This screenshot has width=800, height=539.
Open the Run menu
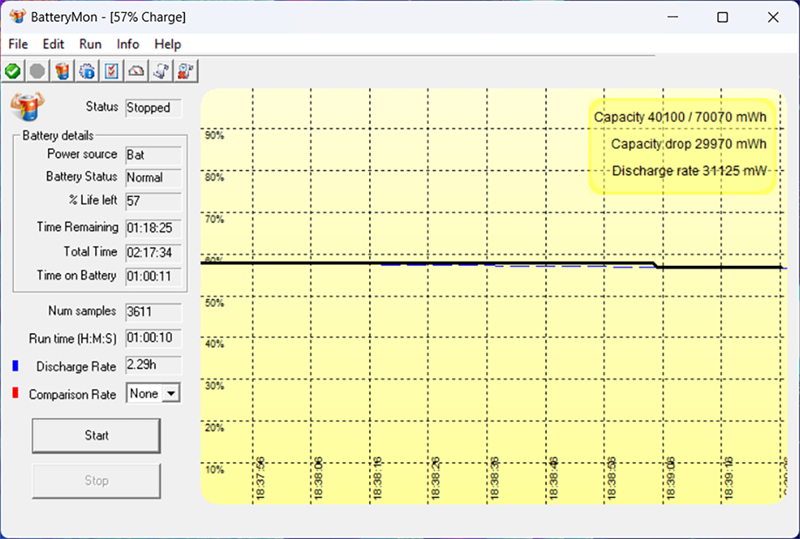coord(90,44)
